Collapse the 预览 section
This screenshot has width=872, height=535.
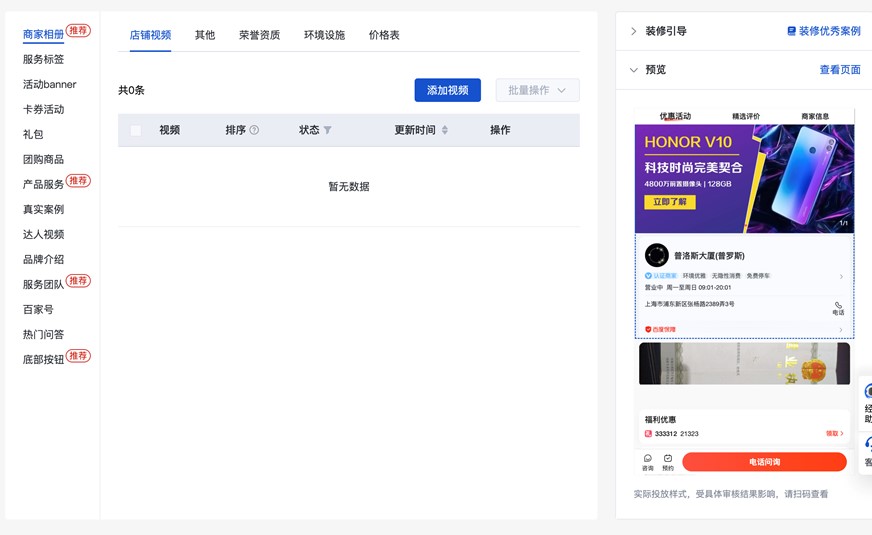634,70
